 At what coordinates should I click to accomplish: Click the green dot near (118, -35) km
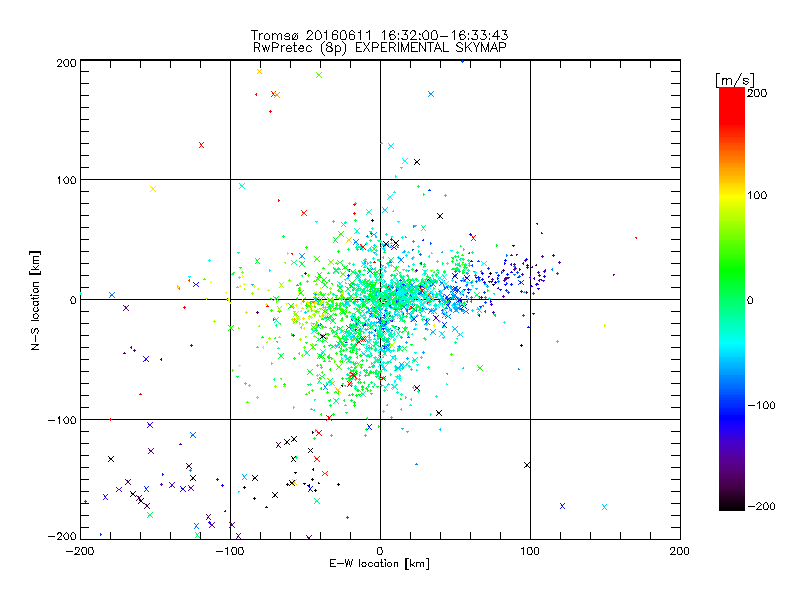(558, 341)
